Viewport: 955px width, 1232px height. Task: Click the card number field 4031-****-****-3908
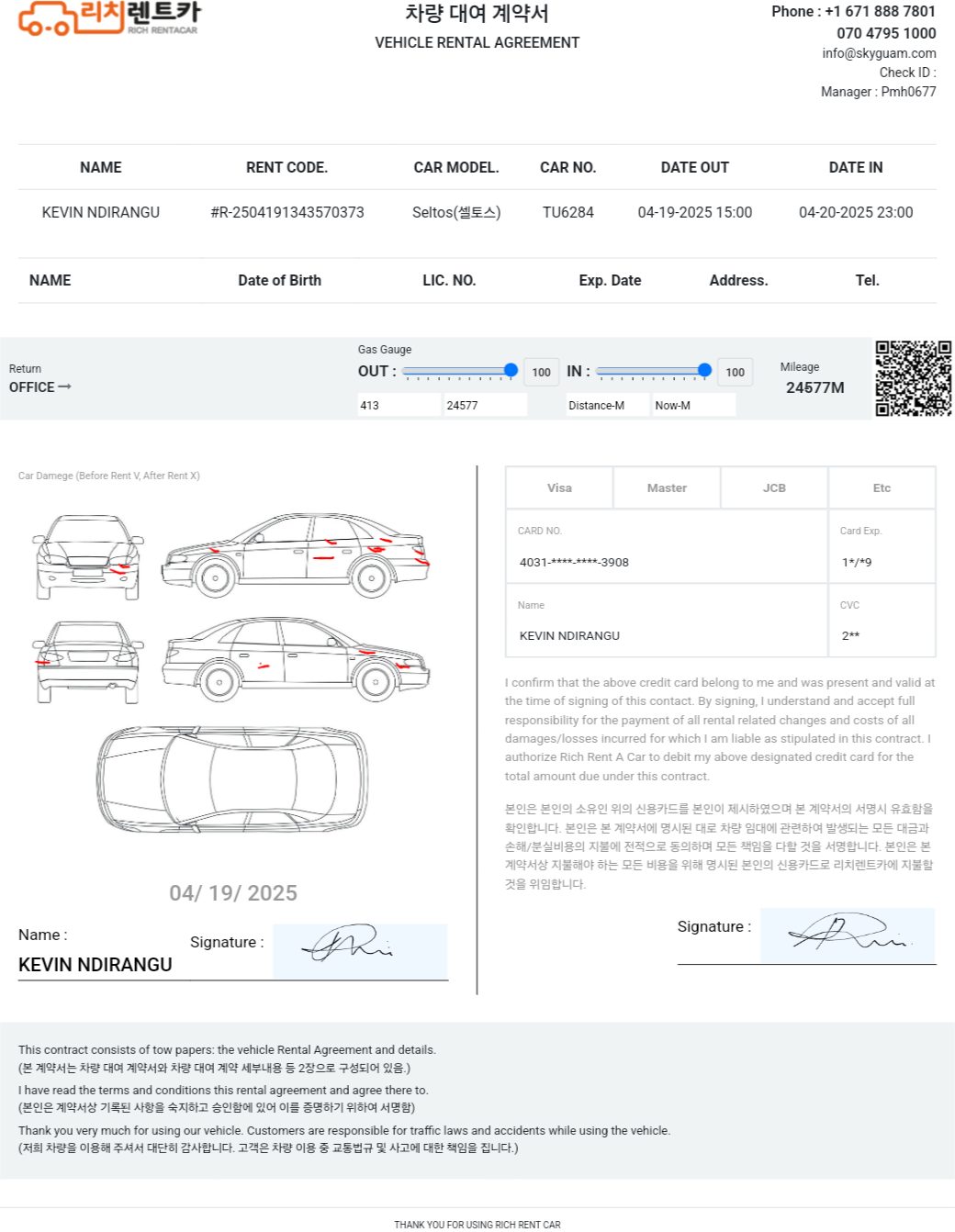tap(667, 546)
